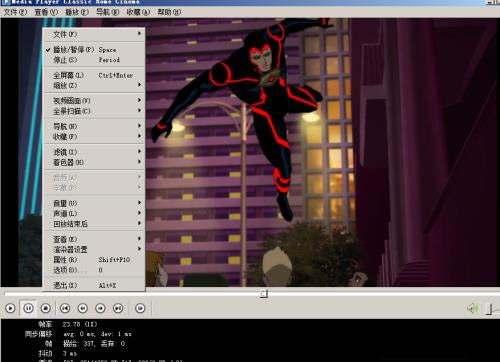Click the frame-step button
Image resolution: width=500 pixels, height=362 pixels.
click(140, 308)
